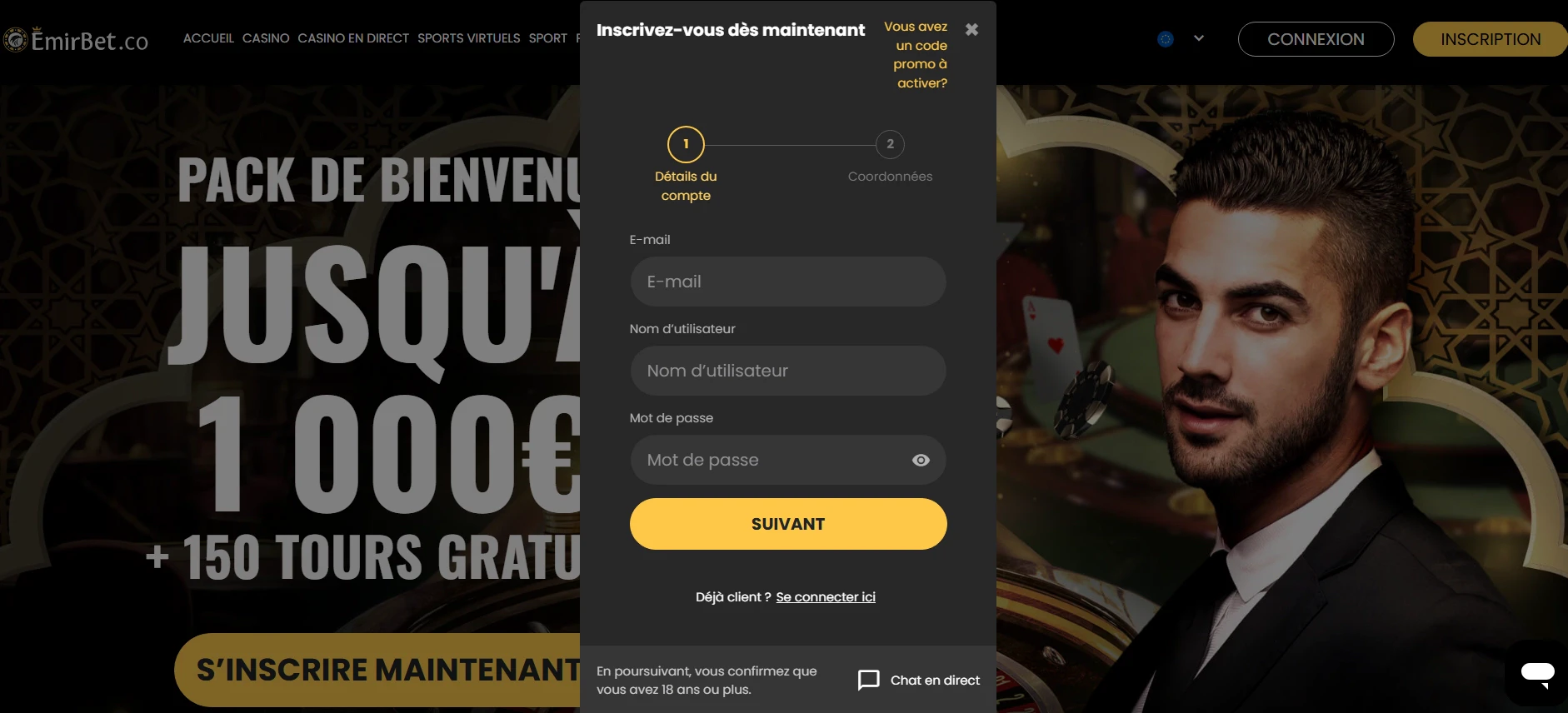The height and width of the screenshot is (713, 1568).
Task: Open the CASINO EN DIRECT menu item
Action: (353, 38)
